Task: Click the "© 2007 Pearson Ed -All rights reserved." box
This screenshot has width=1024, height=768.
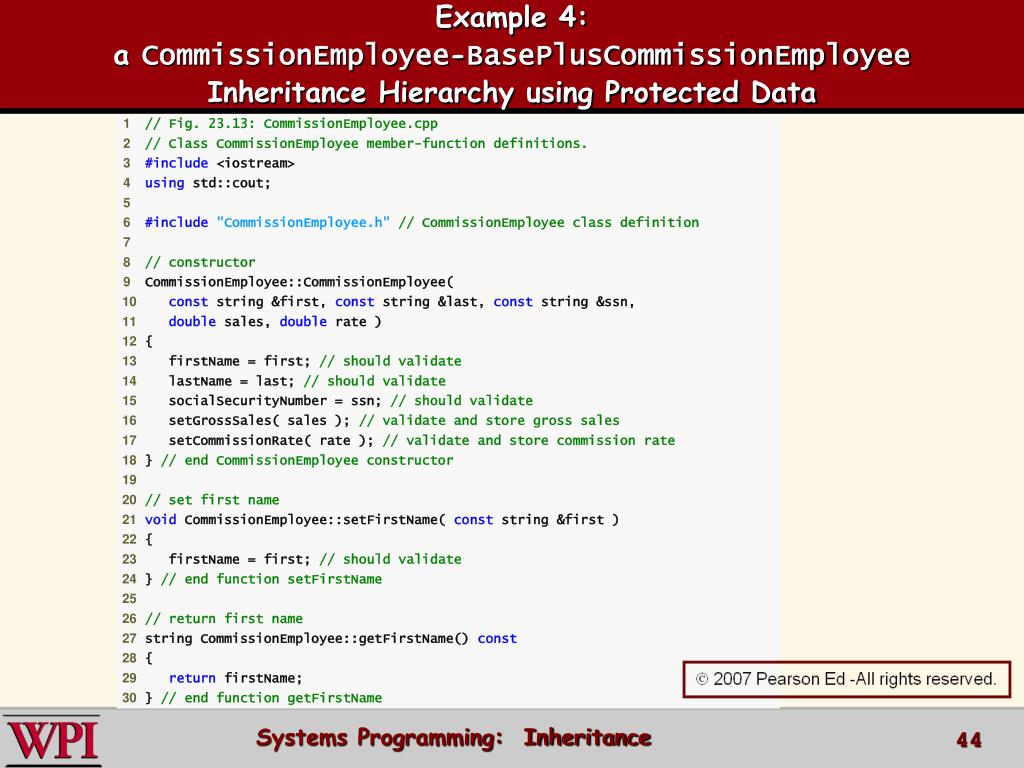Action: [x=846, y=679]
